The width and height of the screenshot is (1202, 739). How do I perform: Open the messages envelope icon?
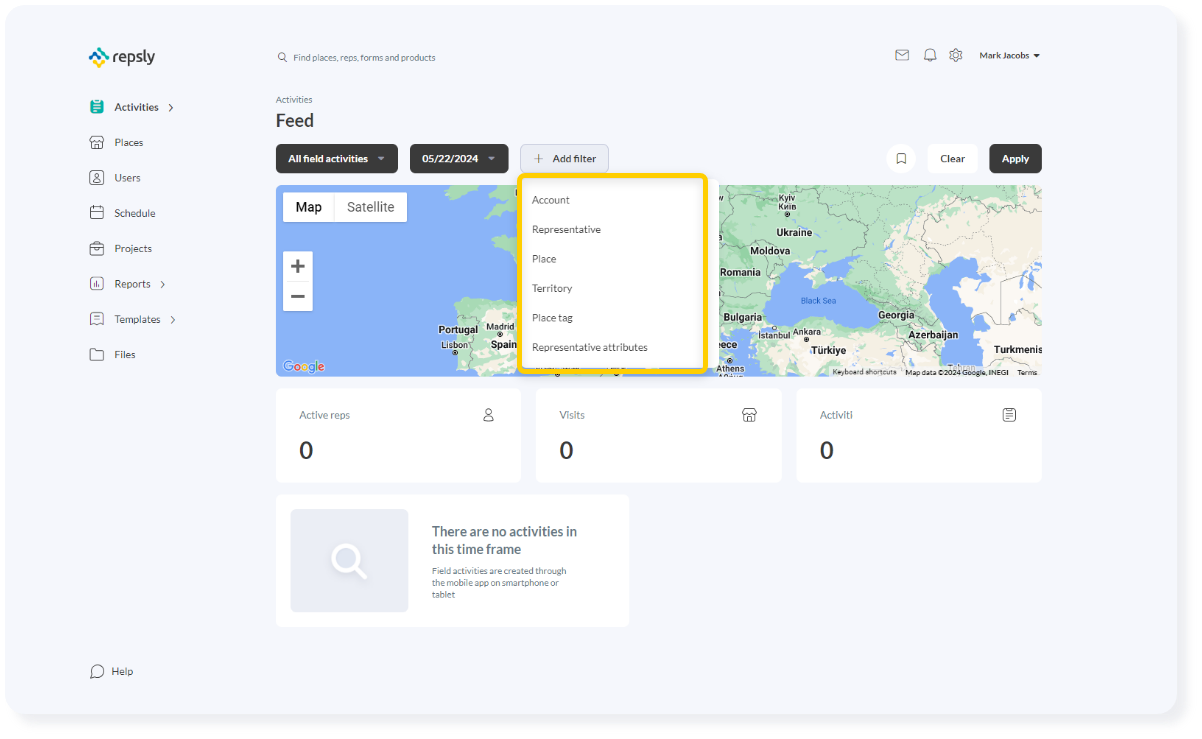[902, 55]
